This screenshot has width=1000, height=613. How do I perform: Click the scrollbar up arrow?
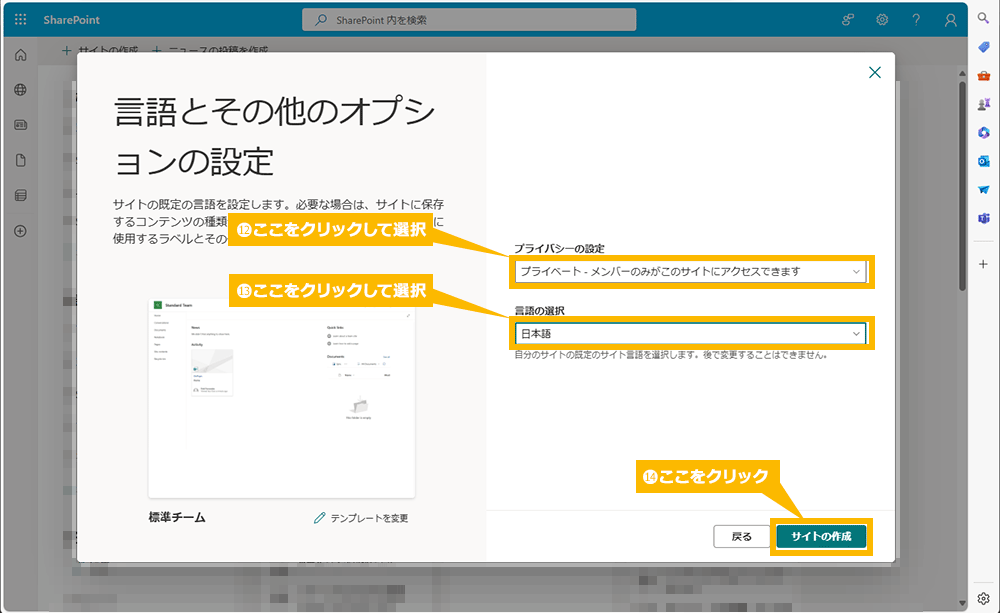click(x=962, y=73)
